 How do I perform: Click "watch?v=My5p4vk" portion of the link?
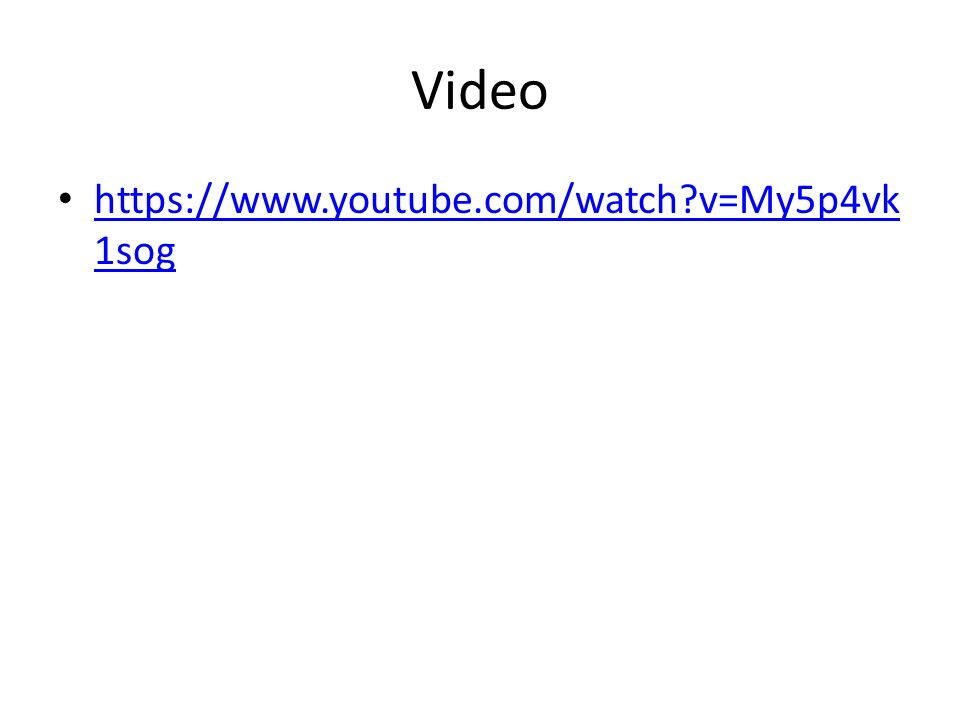(738, 200)
